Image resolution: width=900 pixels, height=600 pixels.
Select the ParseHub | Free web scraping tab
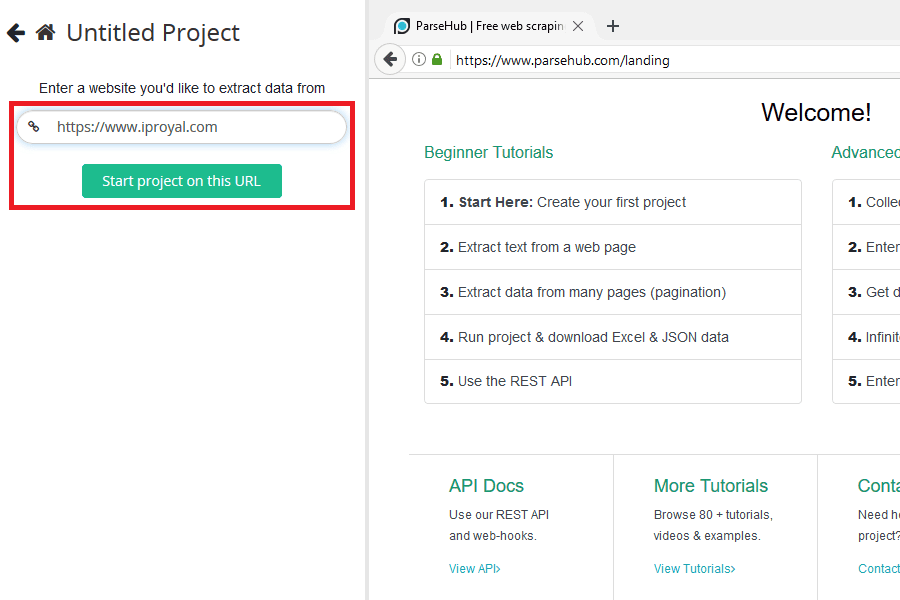[490, 26]
